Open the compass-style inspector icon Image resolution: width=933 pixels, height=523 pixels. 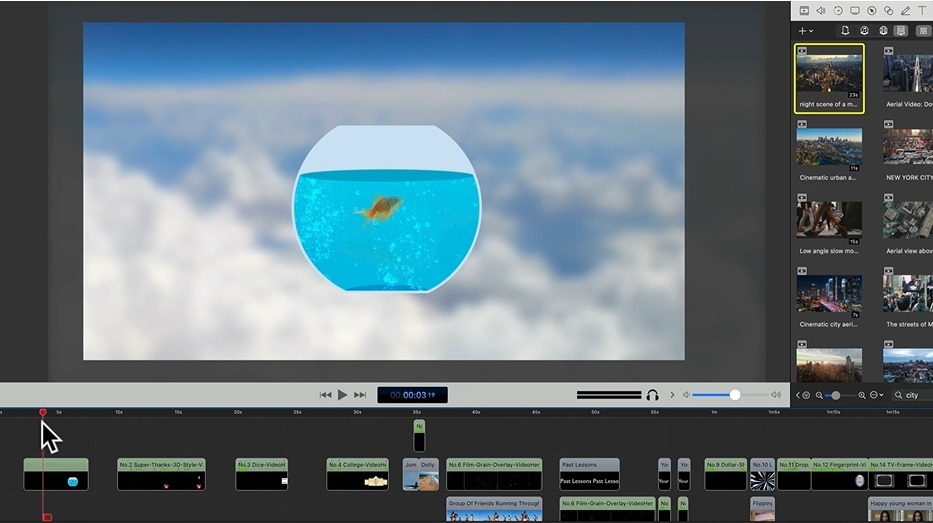coord(872,11)
